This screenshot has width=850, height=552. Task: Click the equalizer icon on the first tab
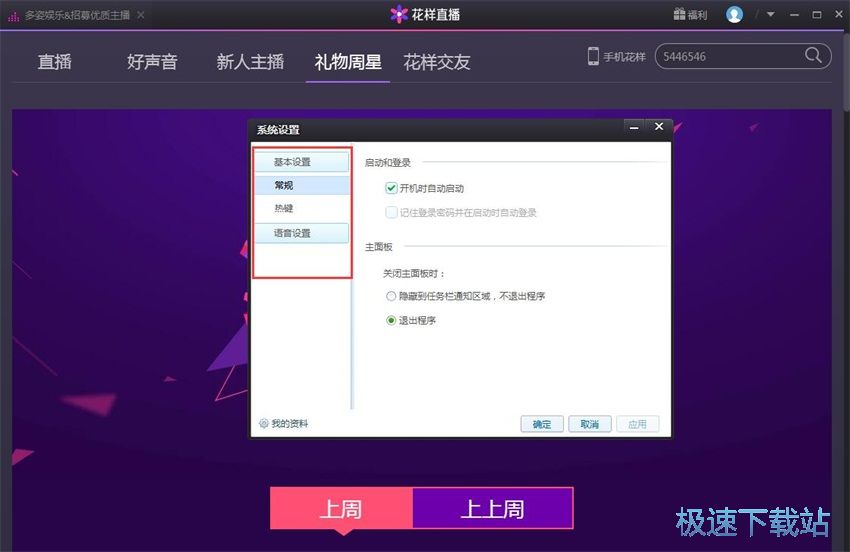pyautogui.click(x=13, y=16)
